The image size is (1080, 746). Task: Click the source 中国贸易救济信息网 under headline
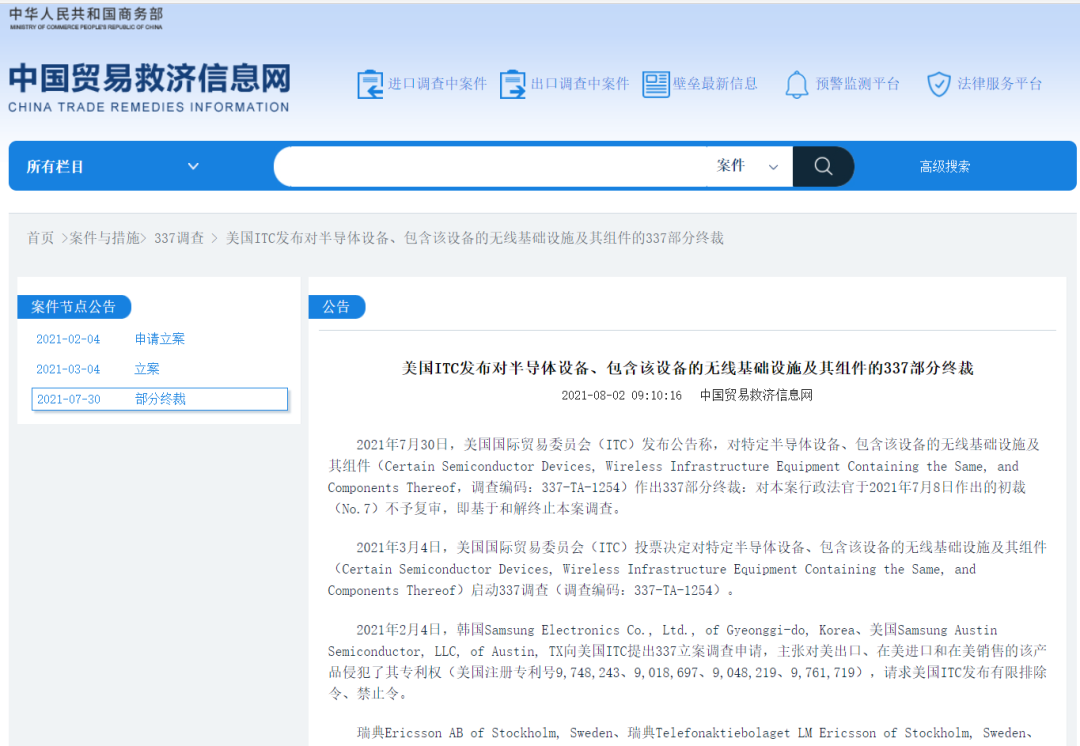(x=756, y=395)
